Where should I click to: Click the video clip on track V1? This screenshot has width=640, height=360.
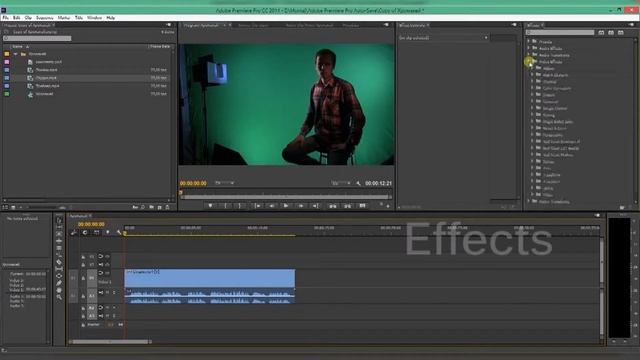(210, 278)
